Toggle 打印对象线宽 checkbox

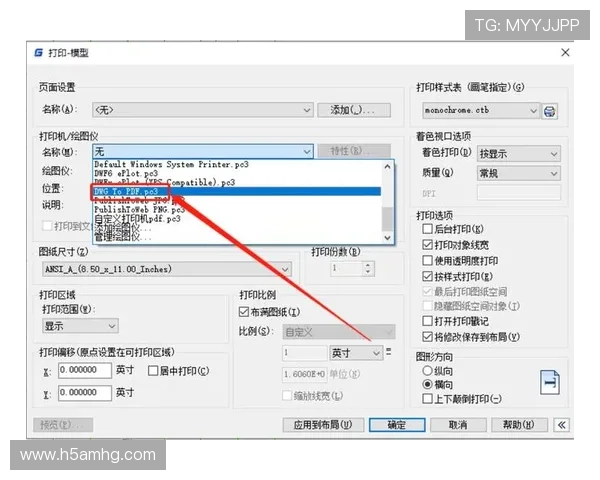point(427,245)
